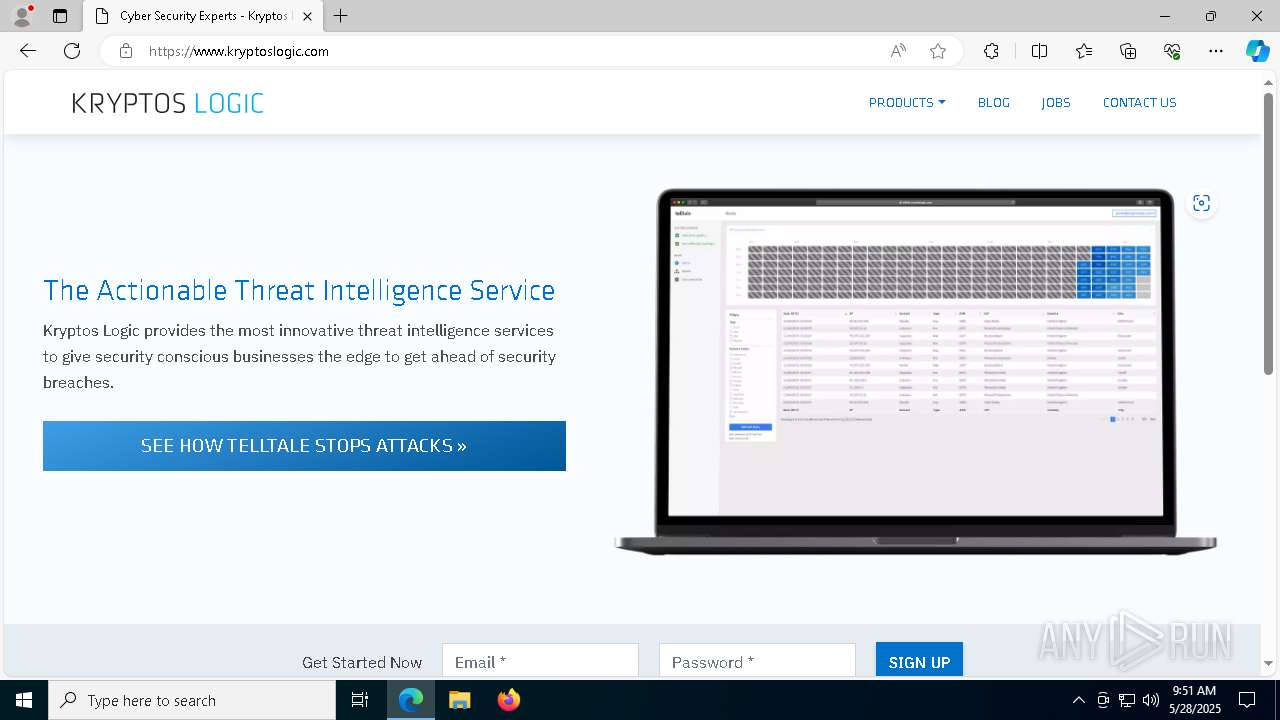Open the clock and date flyout
This screenshot has height=720, width=1280.
coord(1193,700)
